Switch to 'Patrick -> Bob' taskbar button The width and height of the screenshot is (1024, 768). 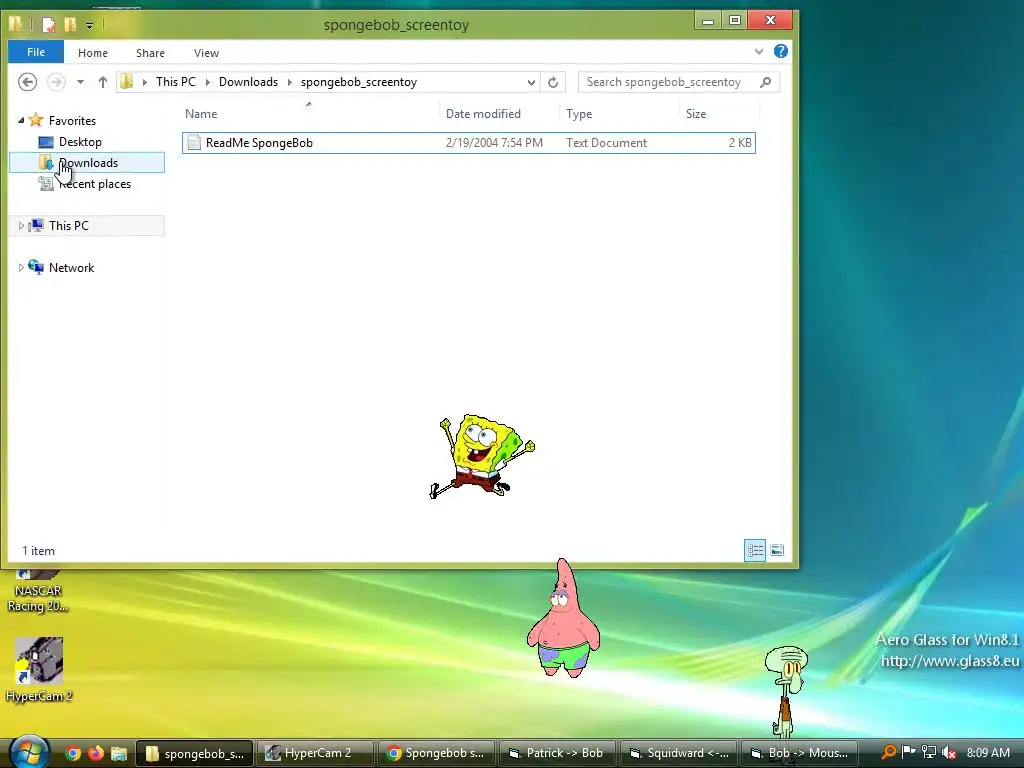pyautogui.click(x=556, y=754)
